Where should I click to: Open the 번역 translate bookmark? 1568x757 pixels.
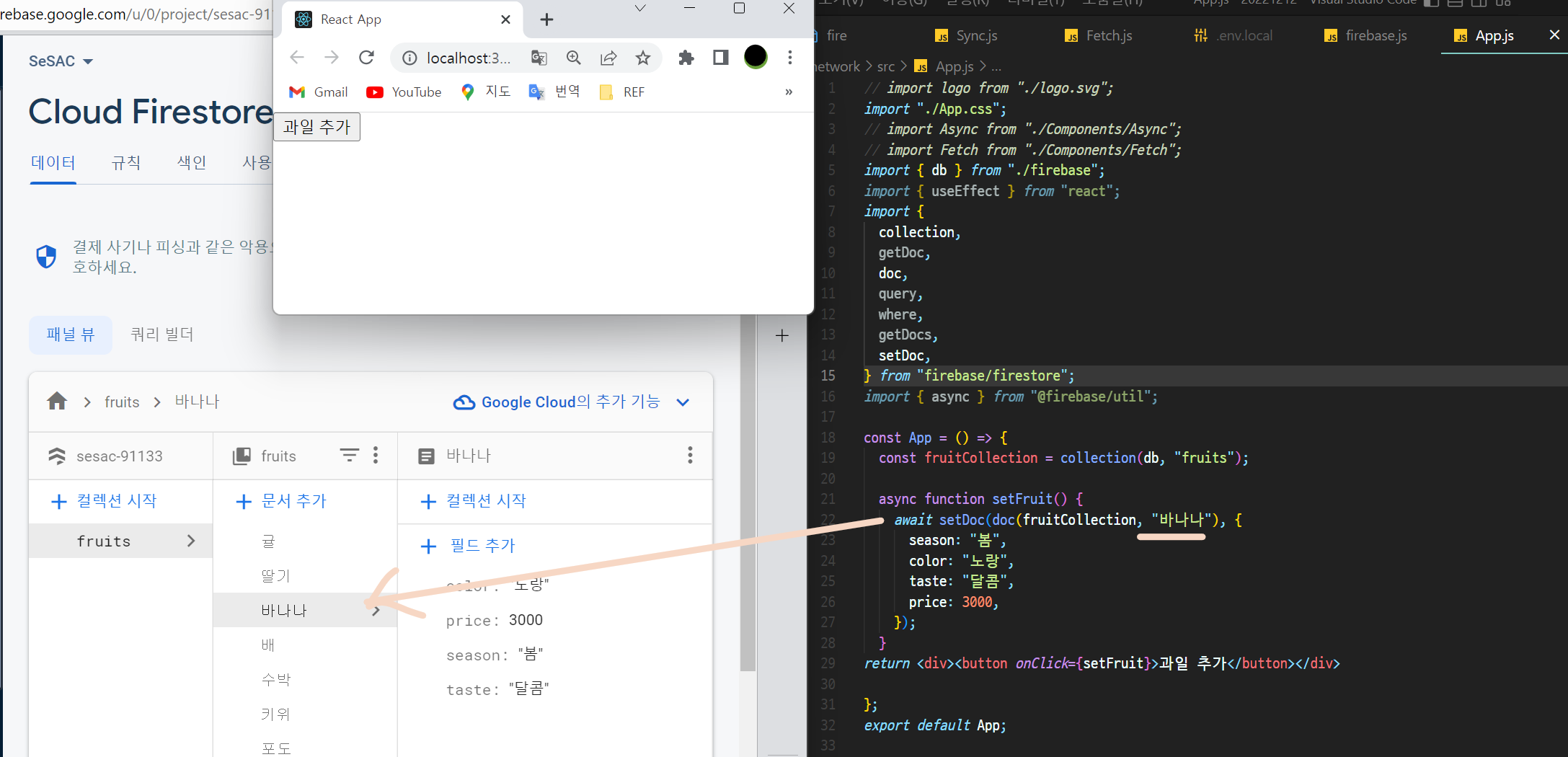click(x=554, y=92)
